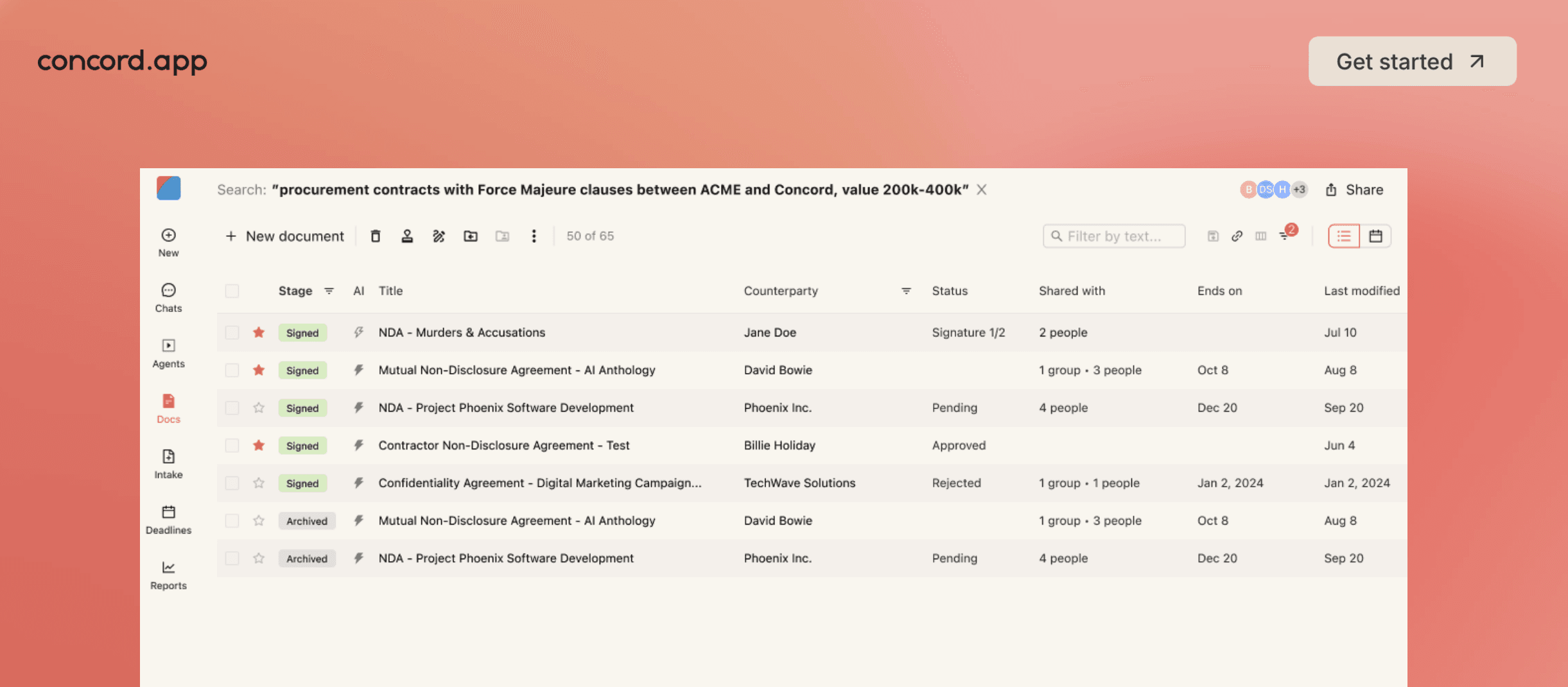Open Contractor Non-Disclosure Agreement - Test

[x=504, y=446]
